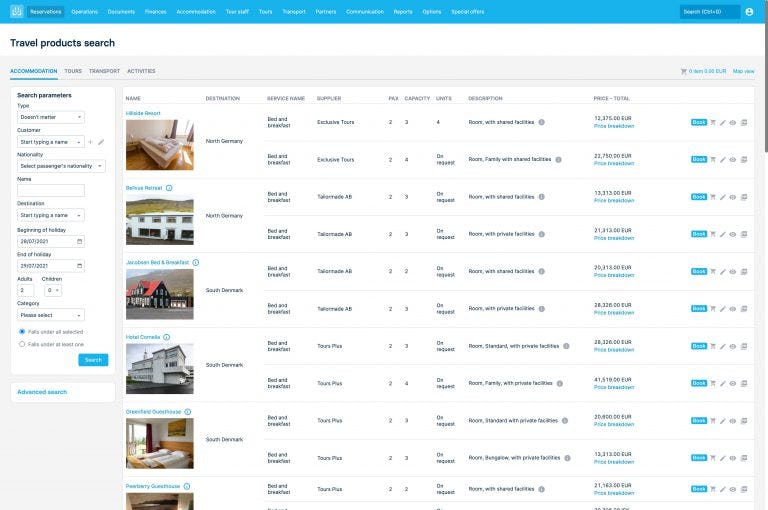Book the Hillside Resort 12,375.00 EUR room

[699, 122]
